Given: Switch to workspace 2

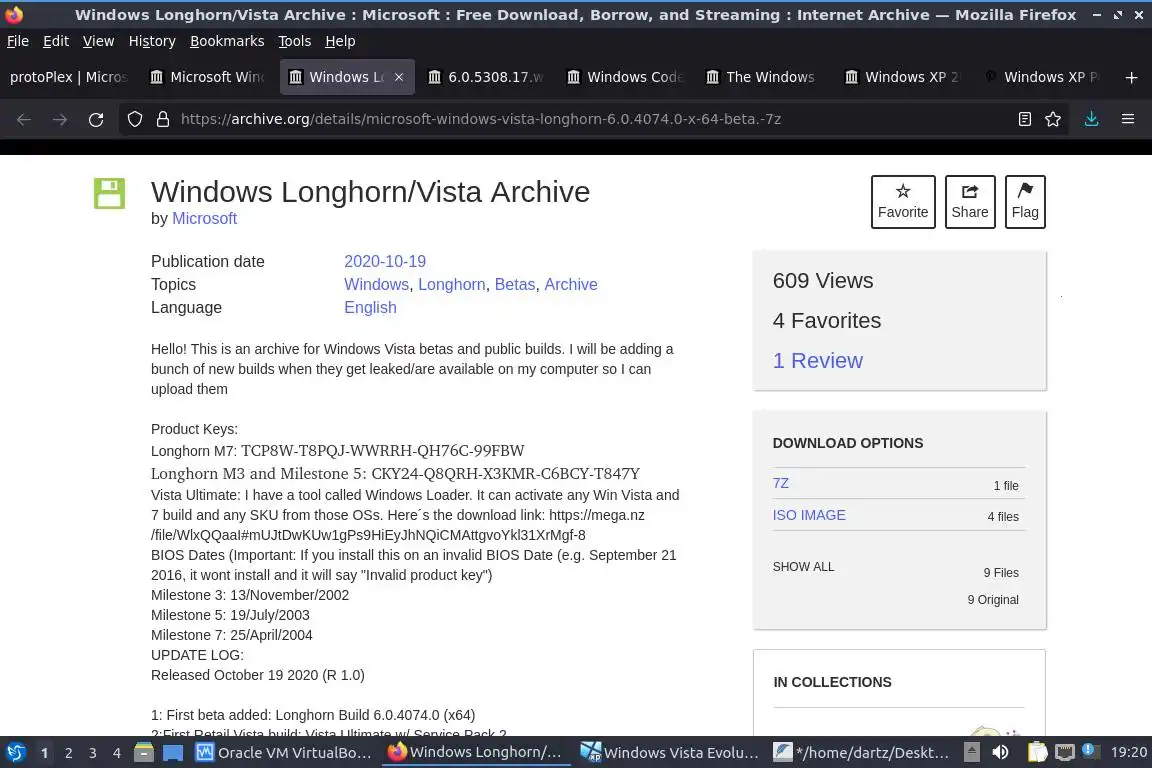Looking at the screenshot, I should [x=68, y=753].
